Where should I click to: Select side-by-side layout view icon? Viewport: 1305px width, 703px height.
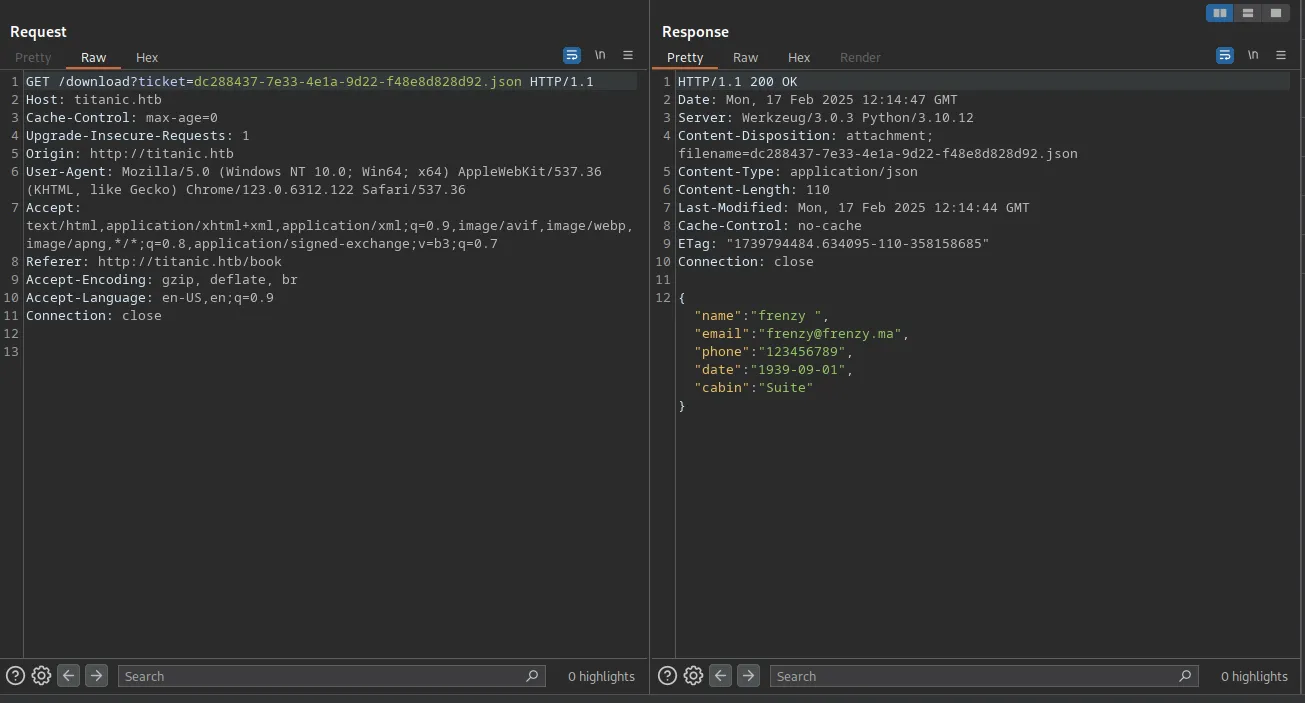tap(1220, 13)
